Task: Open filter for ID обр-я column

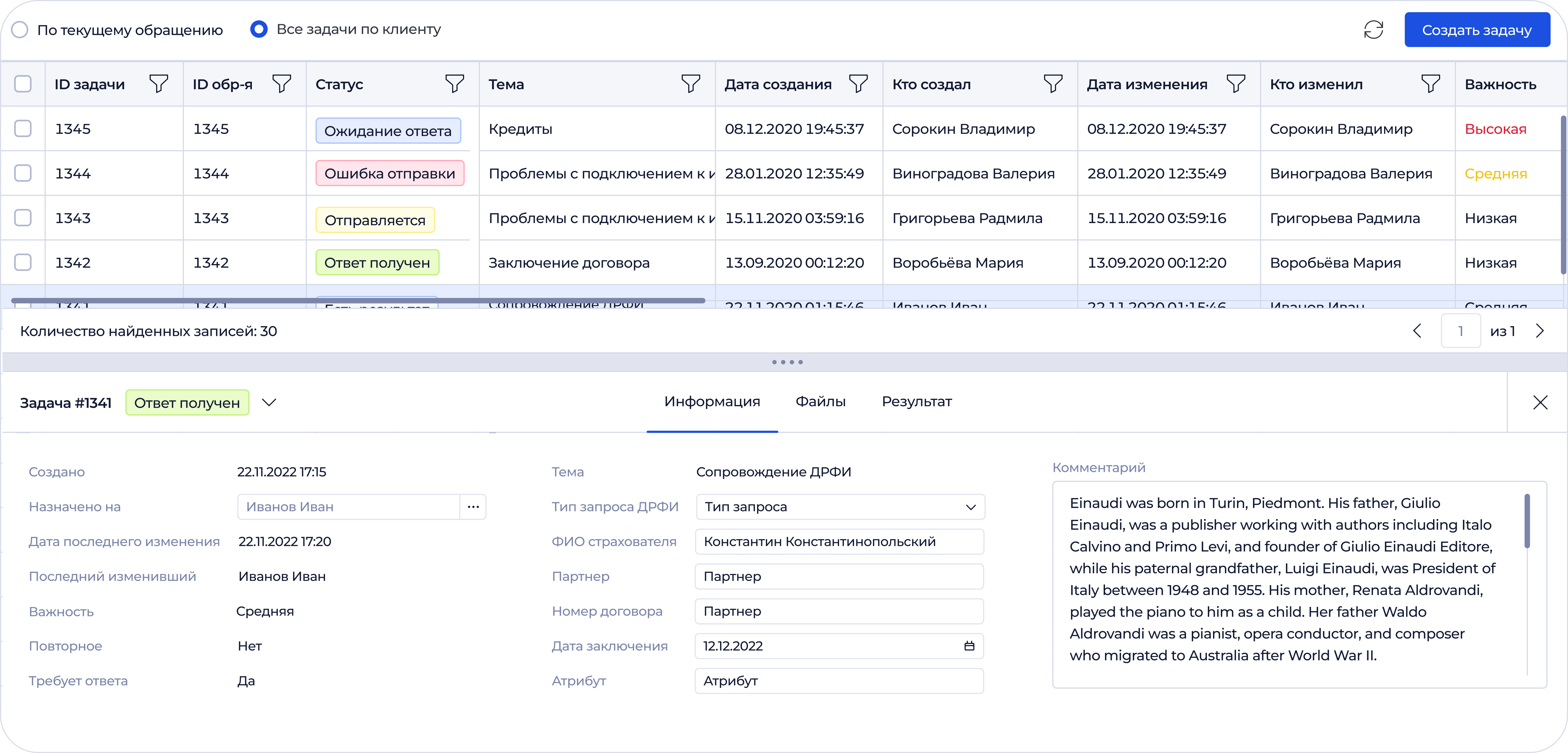Action: point(282,84)
